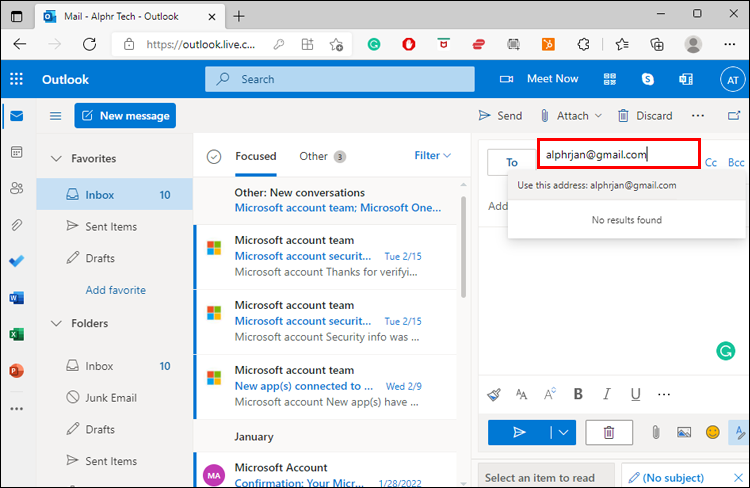750x488 pixels.
Task: Attach a file using the bottom paperclip icon
Action: (x=656, y=433)
